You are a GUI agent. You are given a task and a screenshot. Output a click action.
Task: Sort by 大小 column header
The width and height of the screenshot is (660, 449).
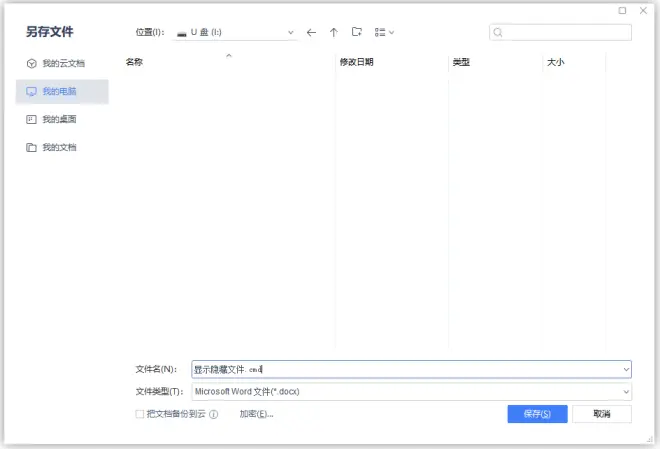555,62
